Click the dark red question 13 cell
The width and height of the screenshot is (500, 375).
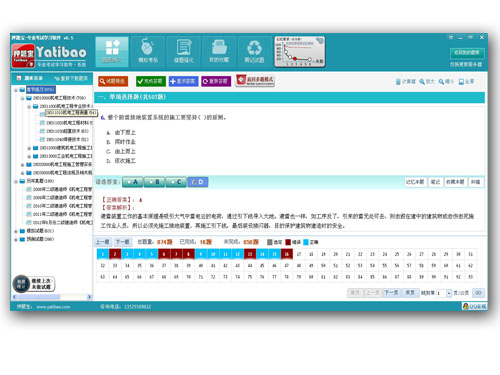[x=250, y=254]
